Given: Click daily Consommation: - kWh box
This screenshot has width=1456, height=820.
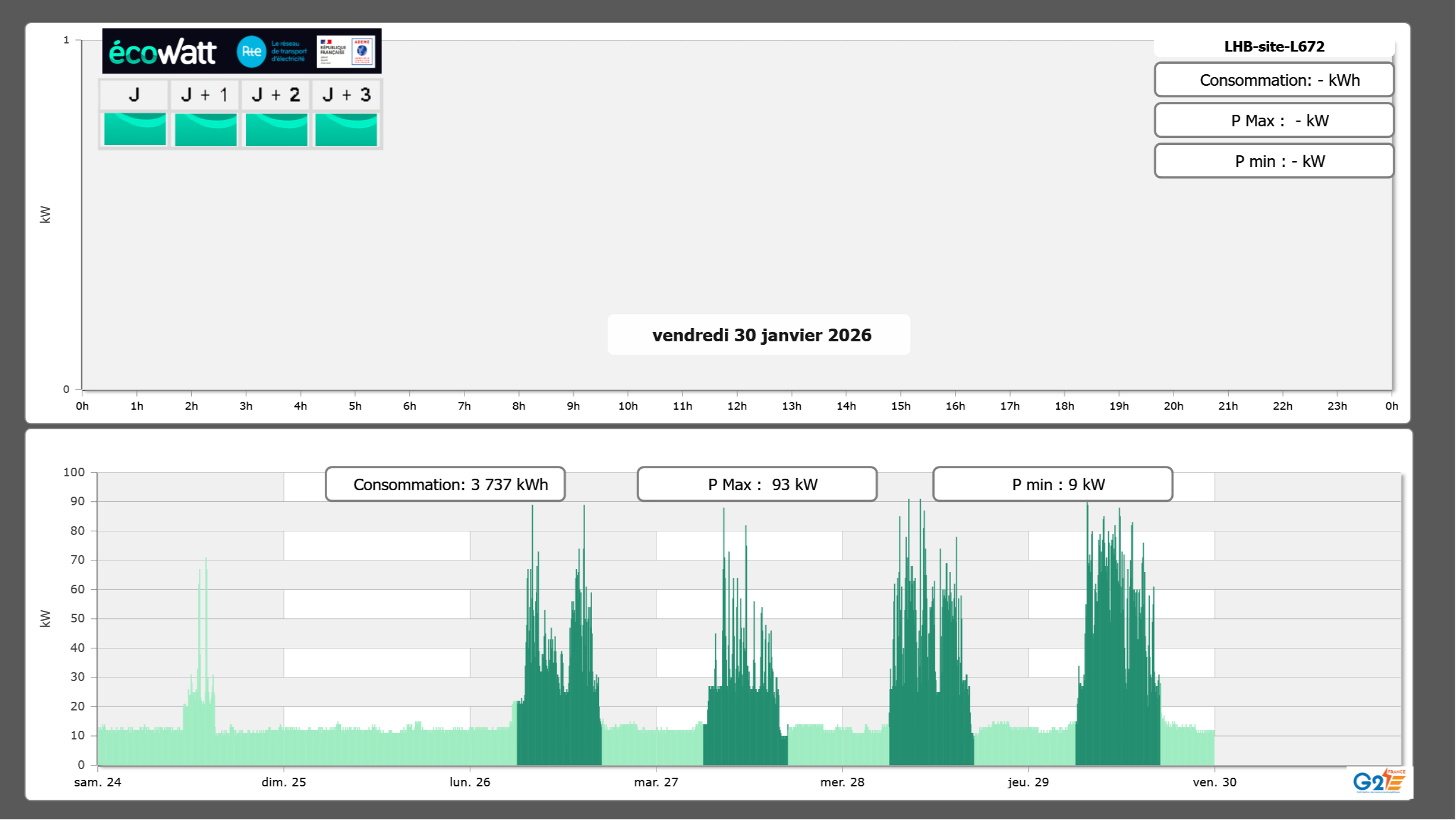Looking at the screenshot, I should (1274, 80).
